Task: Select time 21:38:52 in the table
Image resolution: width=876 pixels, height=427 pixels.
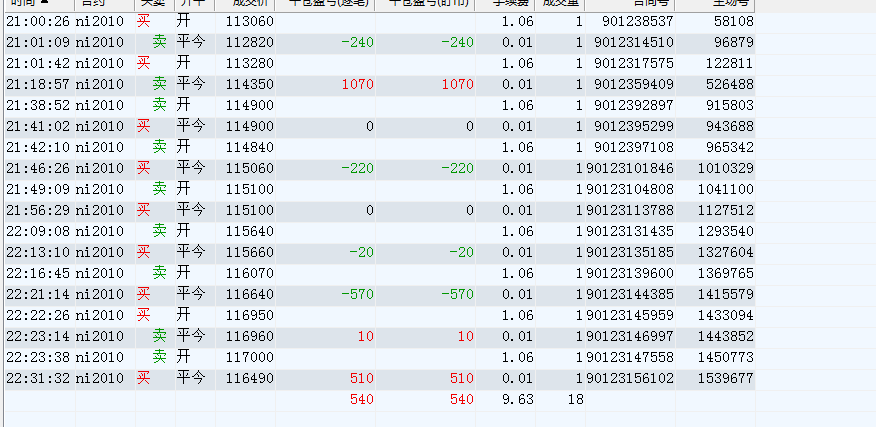Action: (38, 106)
